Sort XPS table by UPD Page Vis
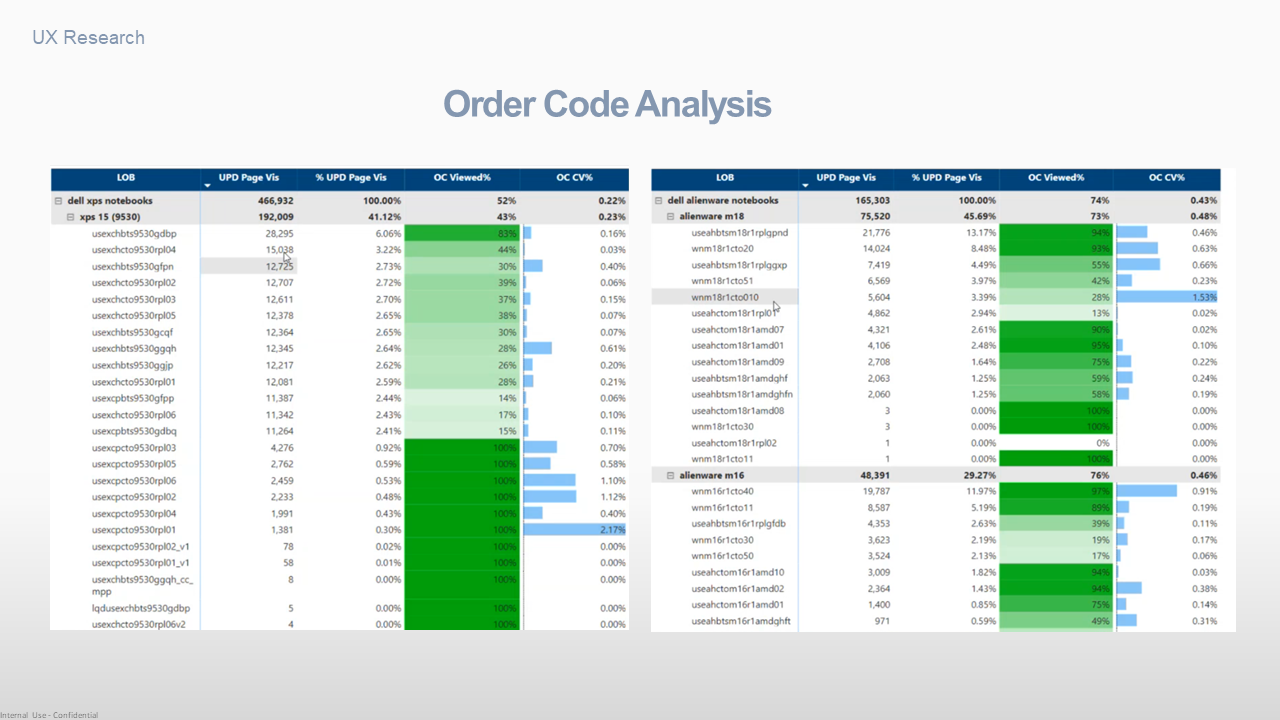 tap(249, 178)
